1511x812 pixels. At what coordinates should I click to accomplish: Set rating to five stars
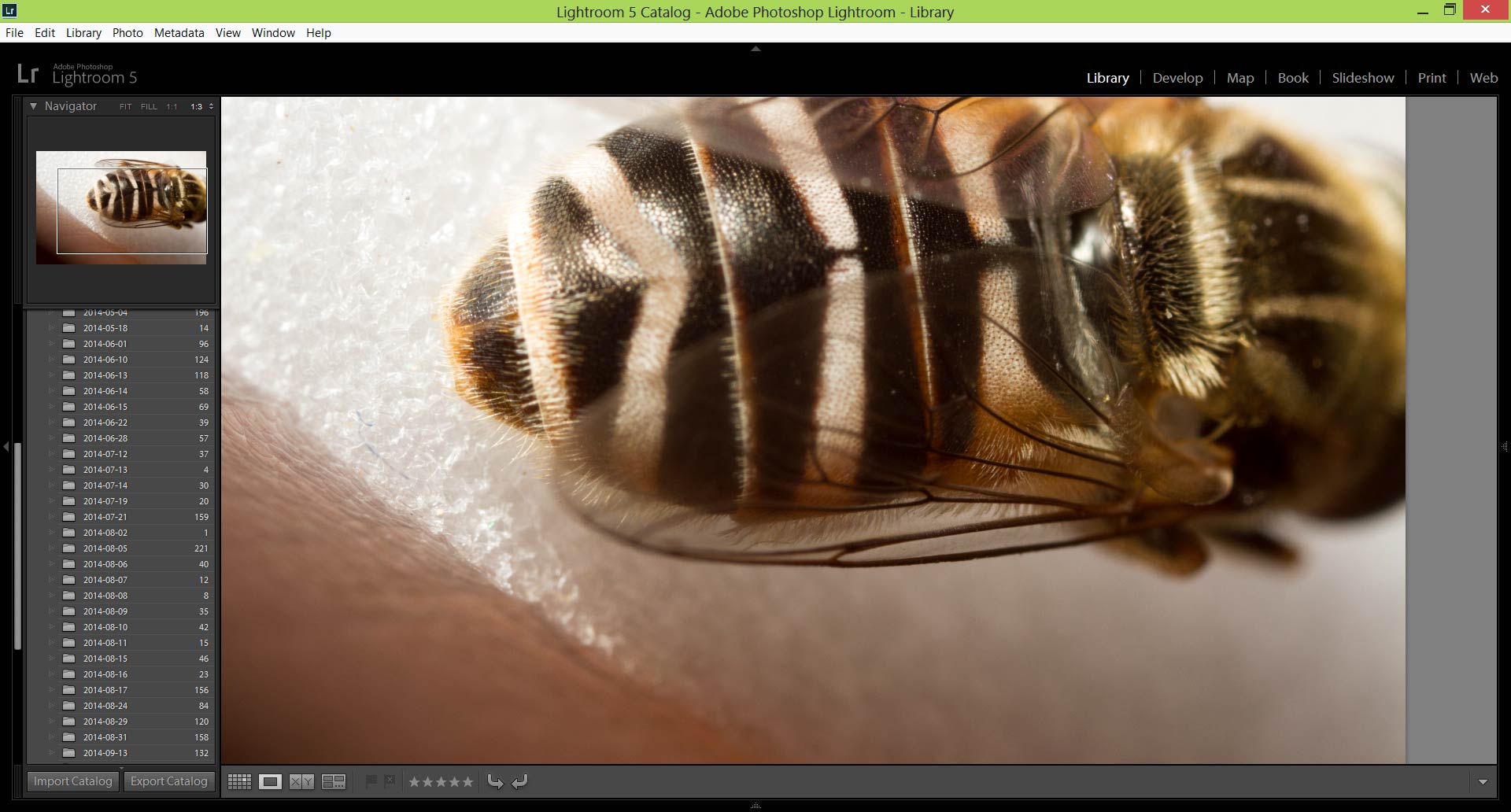467,782
